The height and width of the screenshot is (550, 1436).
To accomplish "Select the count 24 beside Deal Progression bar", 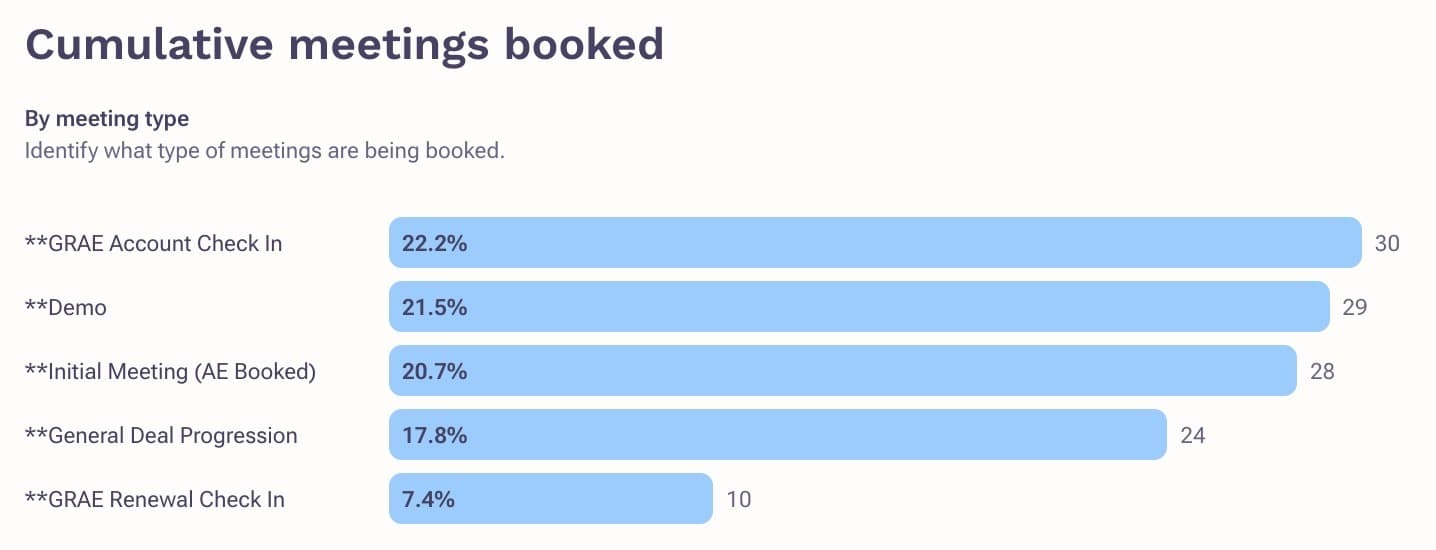I will (x=1193, y=435).
